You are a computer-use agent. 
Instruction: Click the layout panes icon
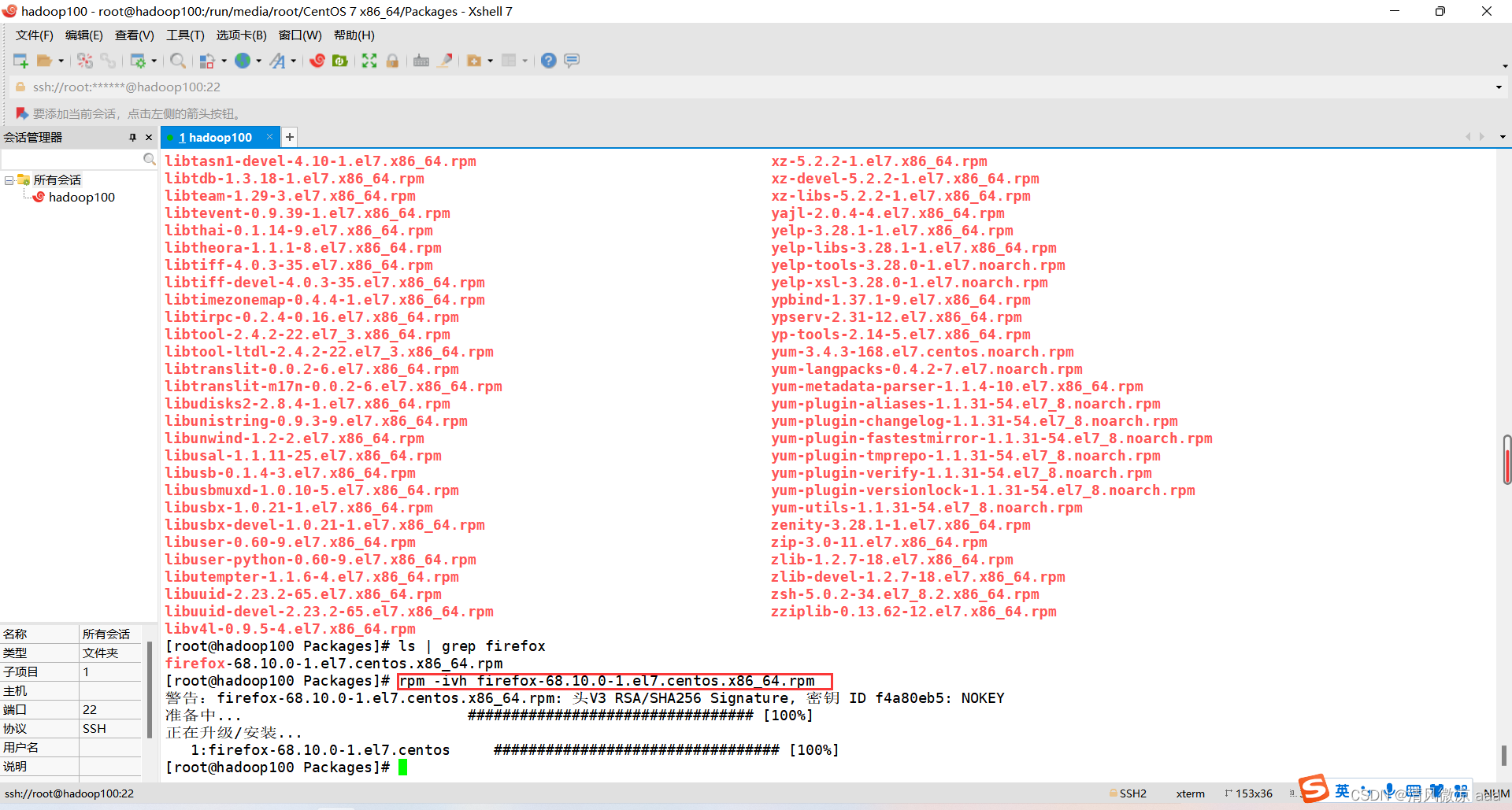click(x=509, y=61)
